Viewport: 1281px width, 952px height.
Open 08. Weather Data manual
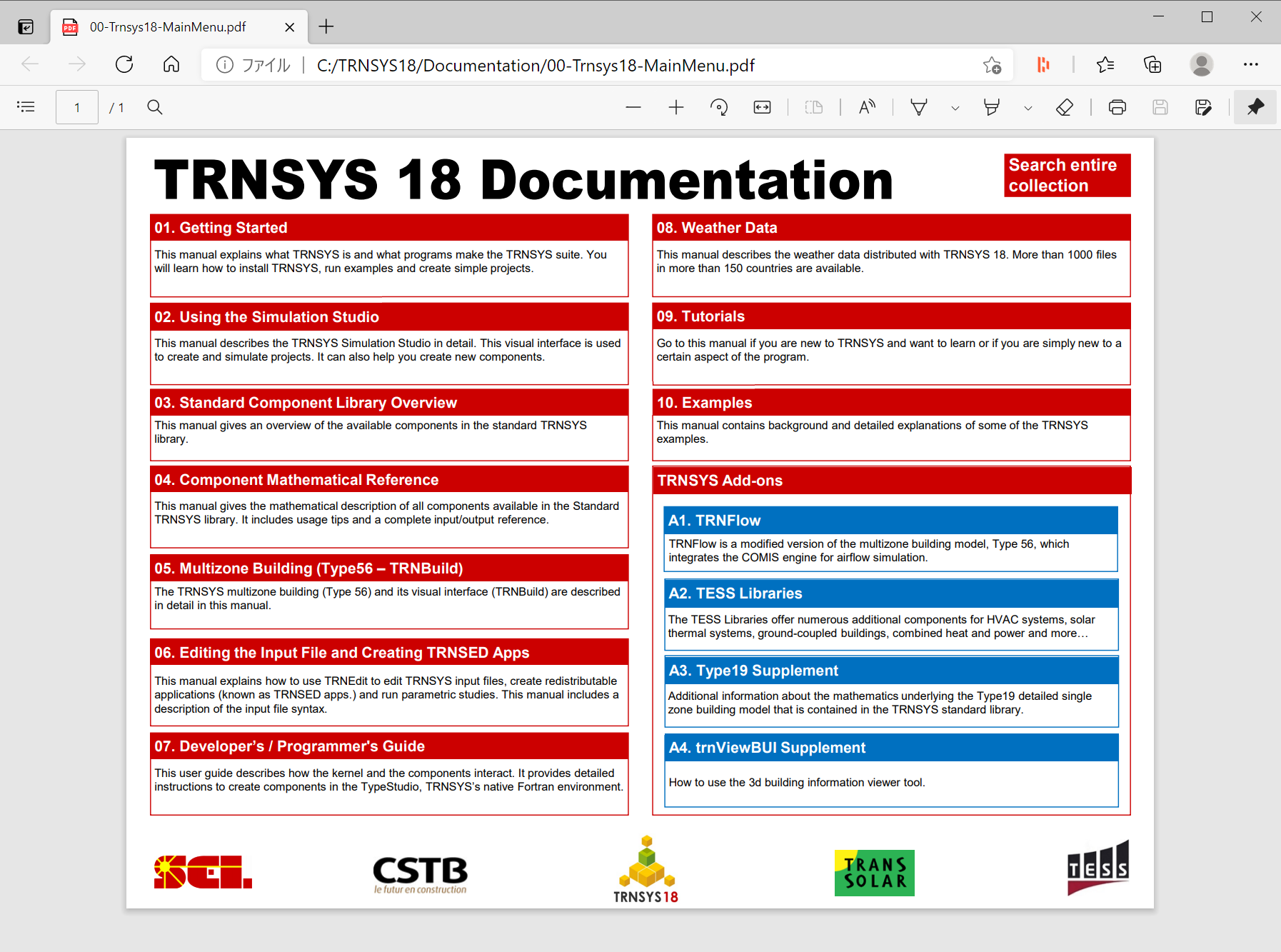[891, 227]
